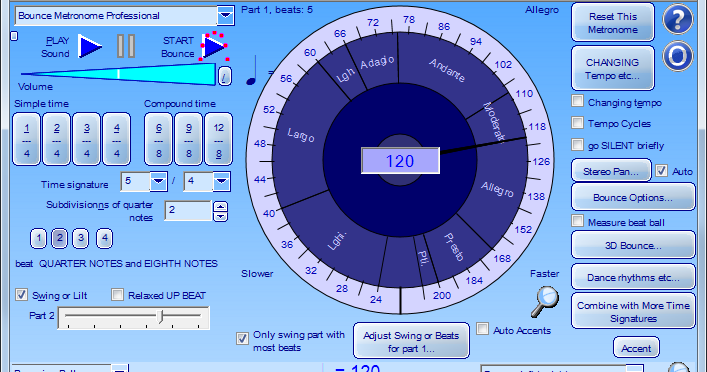Toggle Auto stereo pan checkbox
The width and height of the screenshot is (707, 372).
pyautogui.click(x=661, y=171)
